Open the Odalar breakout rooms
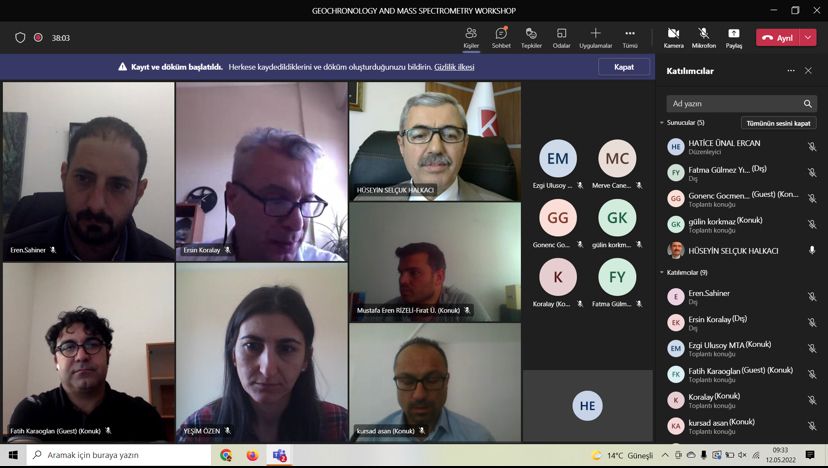This screenshot has height=468, width=828. pyautogui.click(x=561, y=37)
